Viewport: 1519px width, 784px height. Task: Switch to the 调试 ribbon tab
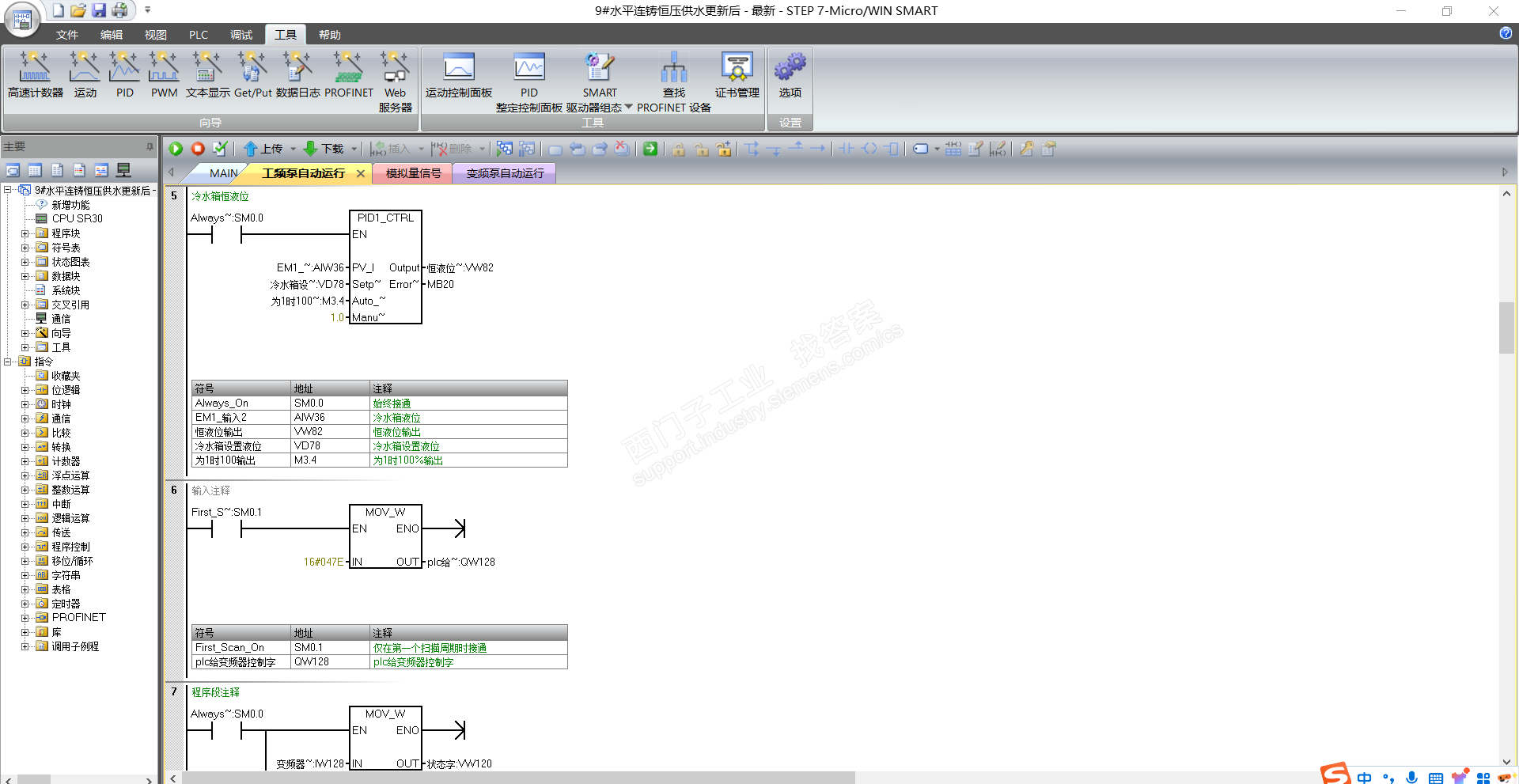(241, 35)
